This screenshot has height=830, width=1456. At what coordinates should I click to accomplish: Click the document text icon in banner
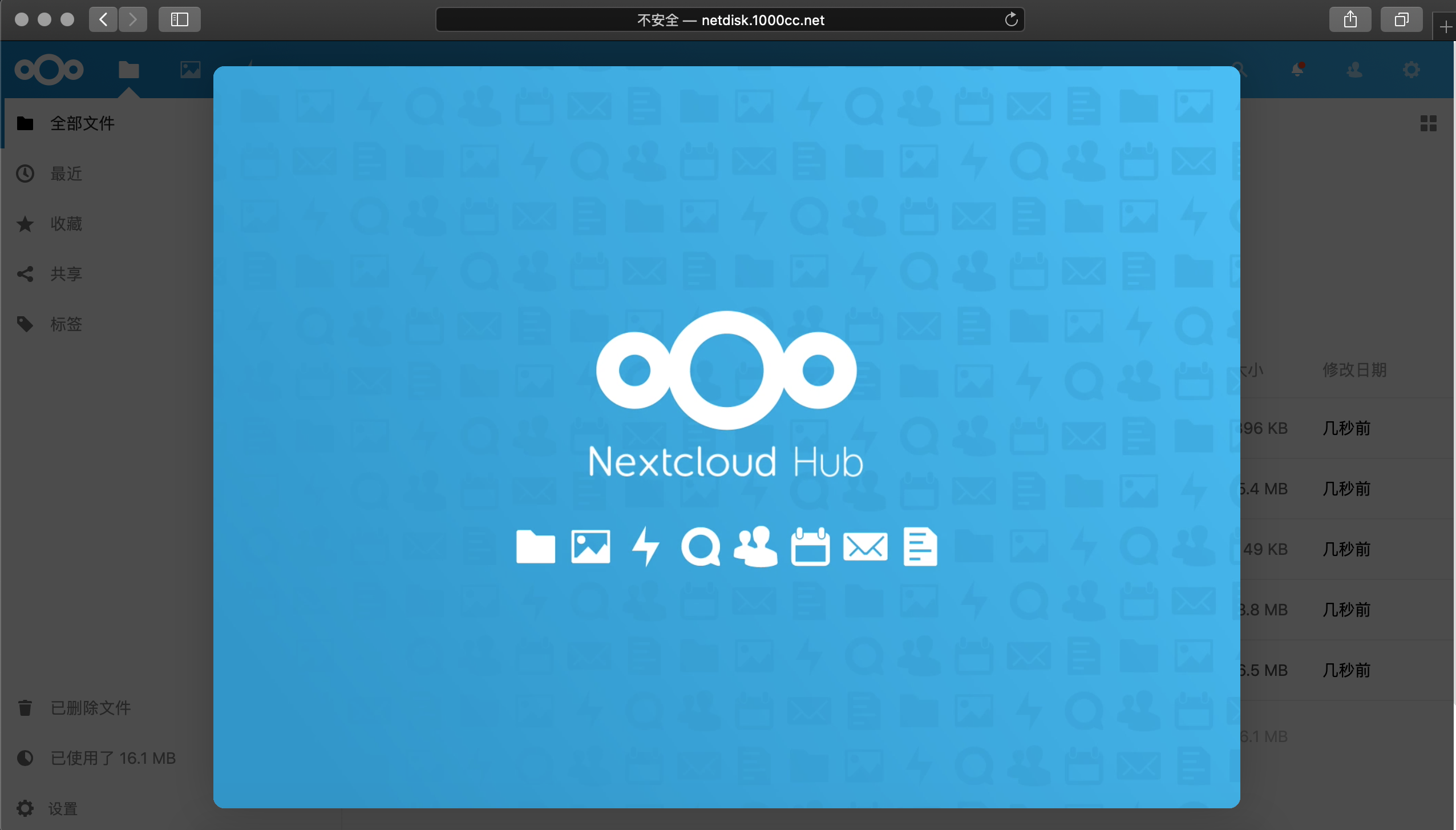coord(920,546)
